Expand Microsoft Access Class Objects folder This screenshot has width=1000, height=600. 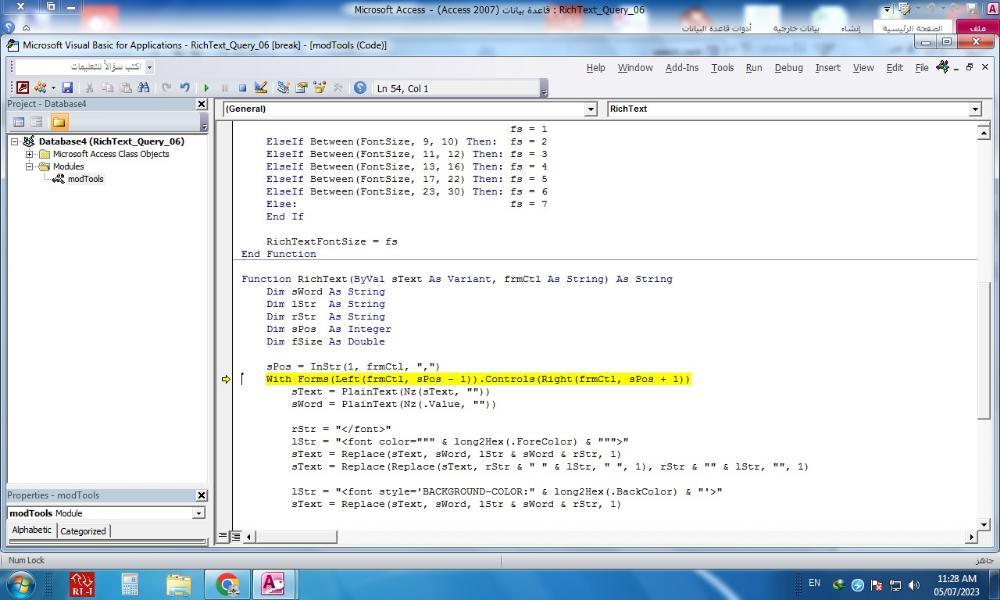click(29, 154)
